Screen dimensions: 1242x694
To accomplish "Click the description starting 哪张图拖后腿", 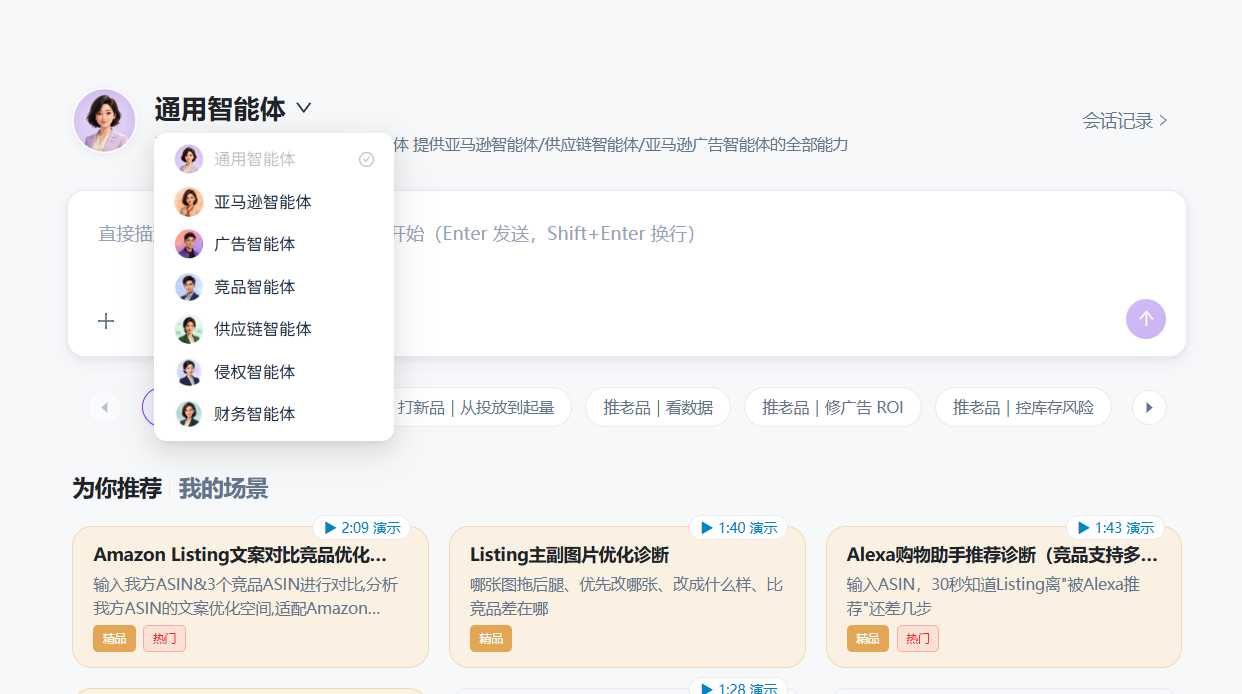I will tap(626, 596).
